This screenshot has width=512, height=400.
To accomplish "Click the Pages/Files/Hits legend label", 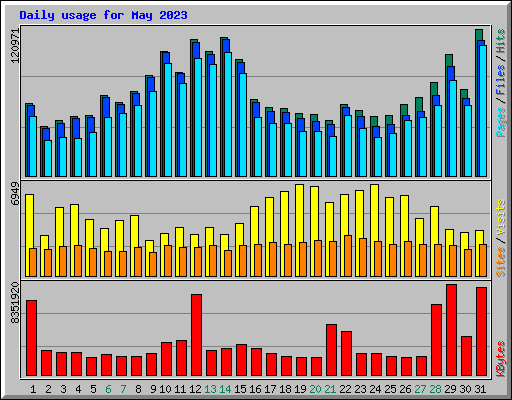I will 500,83.
